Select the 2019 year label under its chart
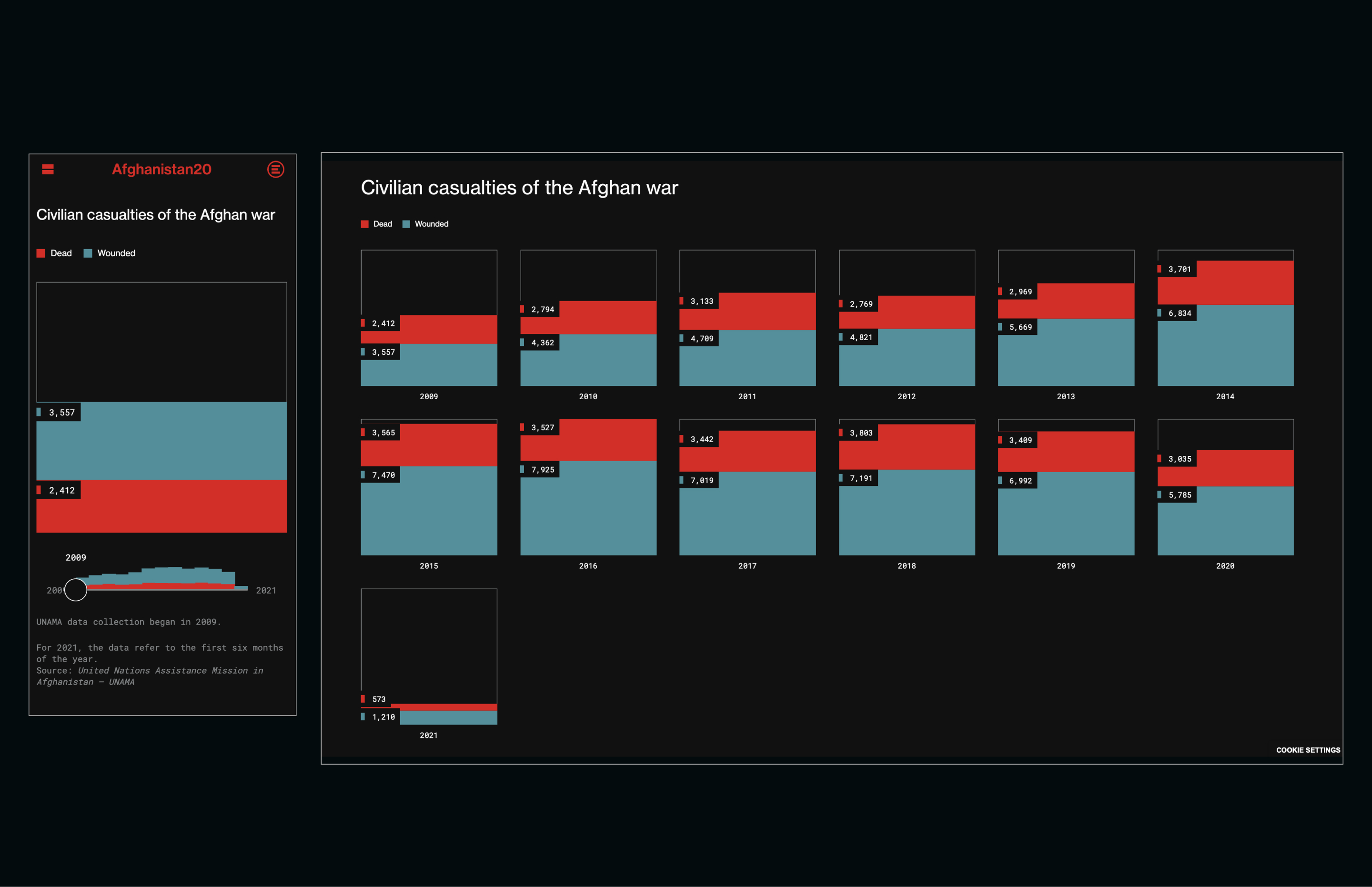The height and width of the screenshot is (887, 1372). (x=1066, y=565)
